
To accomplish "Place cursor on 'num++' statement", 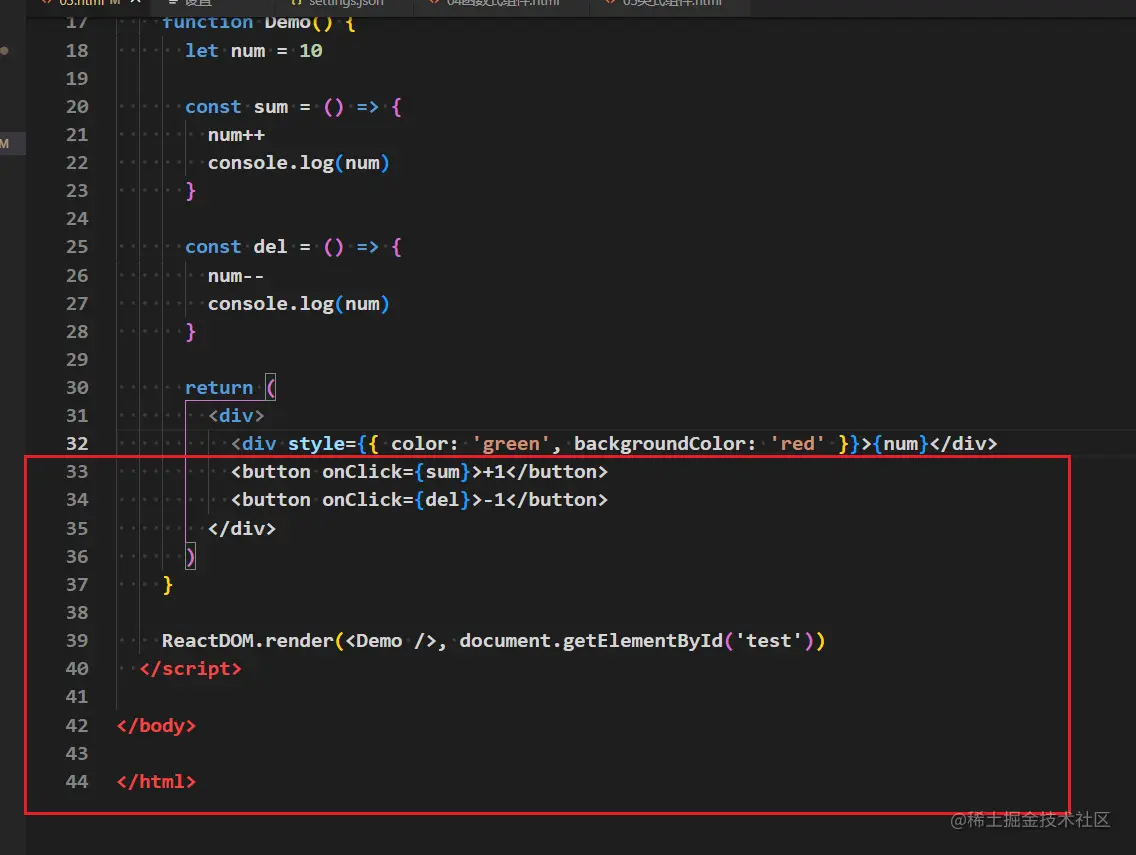I will 236,135.
